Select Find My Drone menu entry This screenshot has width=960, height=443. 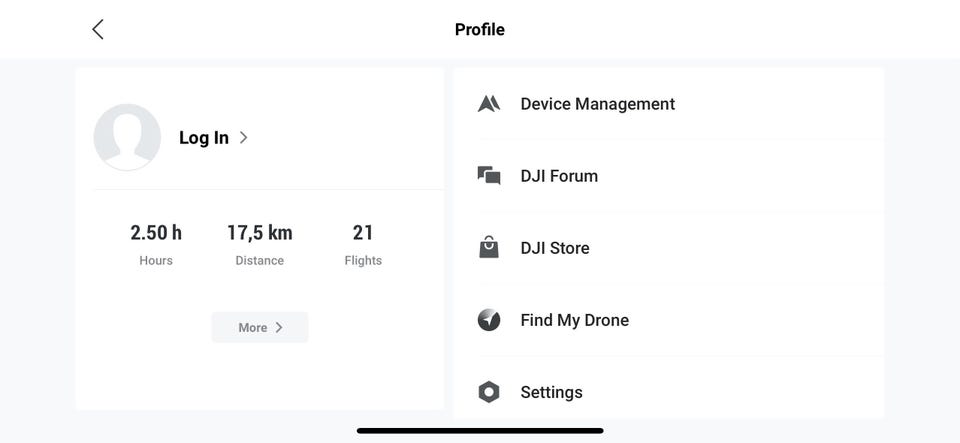[575, 320]
